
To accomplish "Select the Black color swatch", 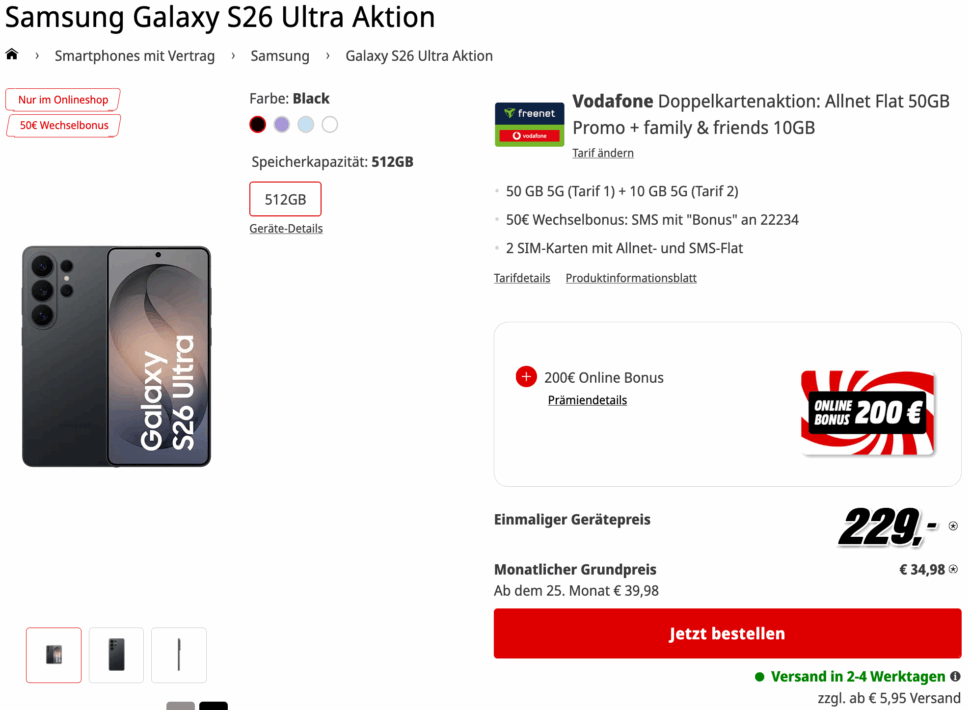I will click(x=257, y=124).
